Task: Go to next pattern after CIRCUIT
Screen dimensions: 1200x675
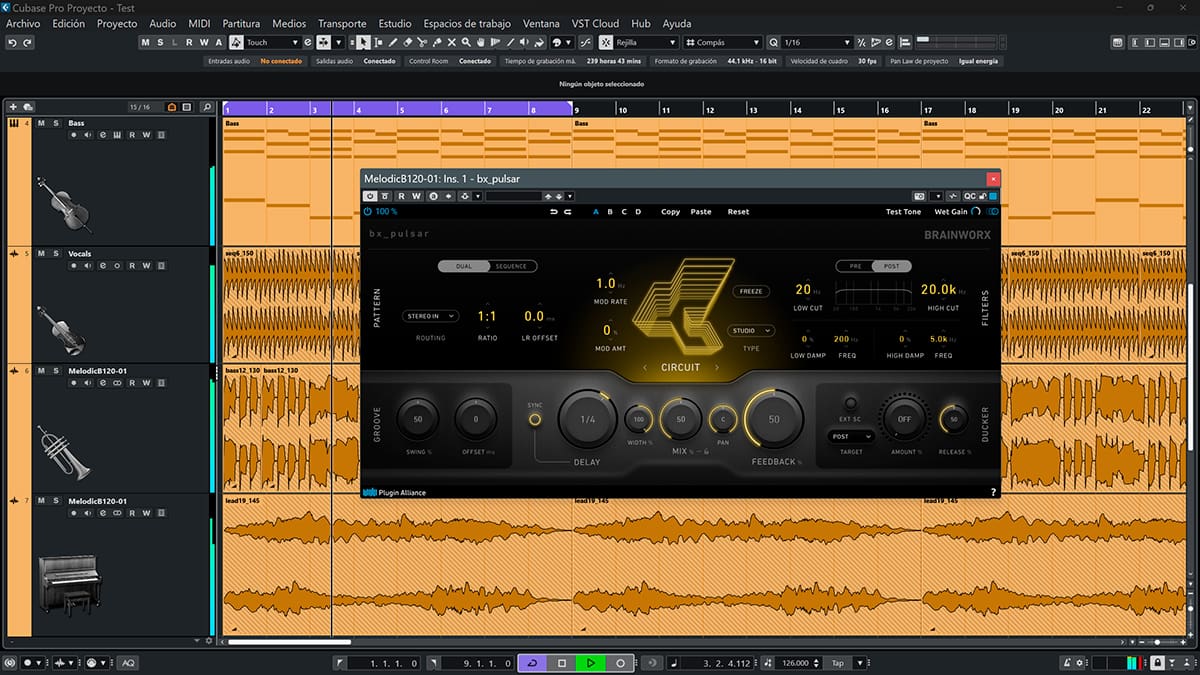Action: coord(717,368)
